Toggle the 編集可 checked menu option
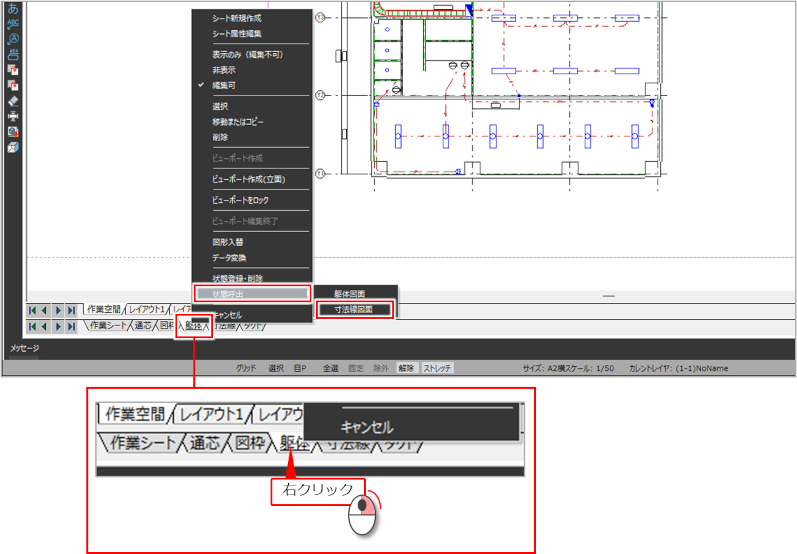 (225, 86)
